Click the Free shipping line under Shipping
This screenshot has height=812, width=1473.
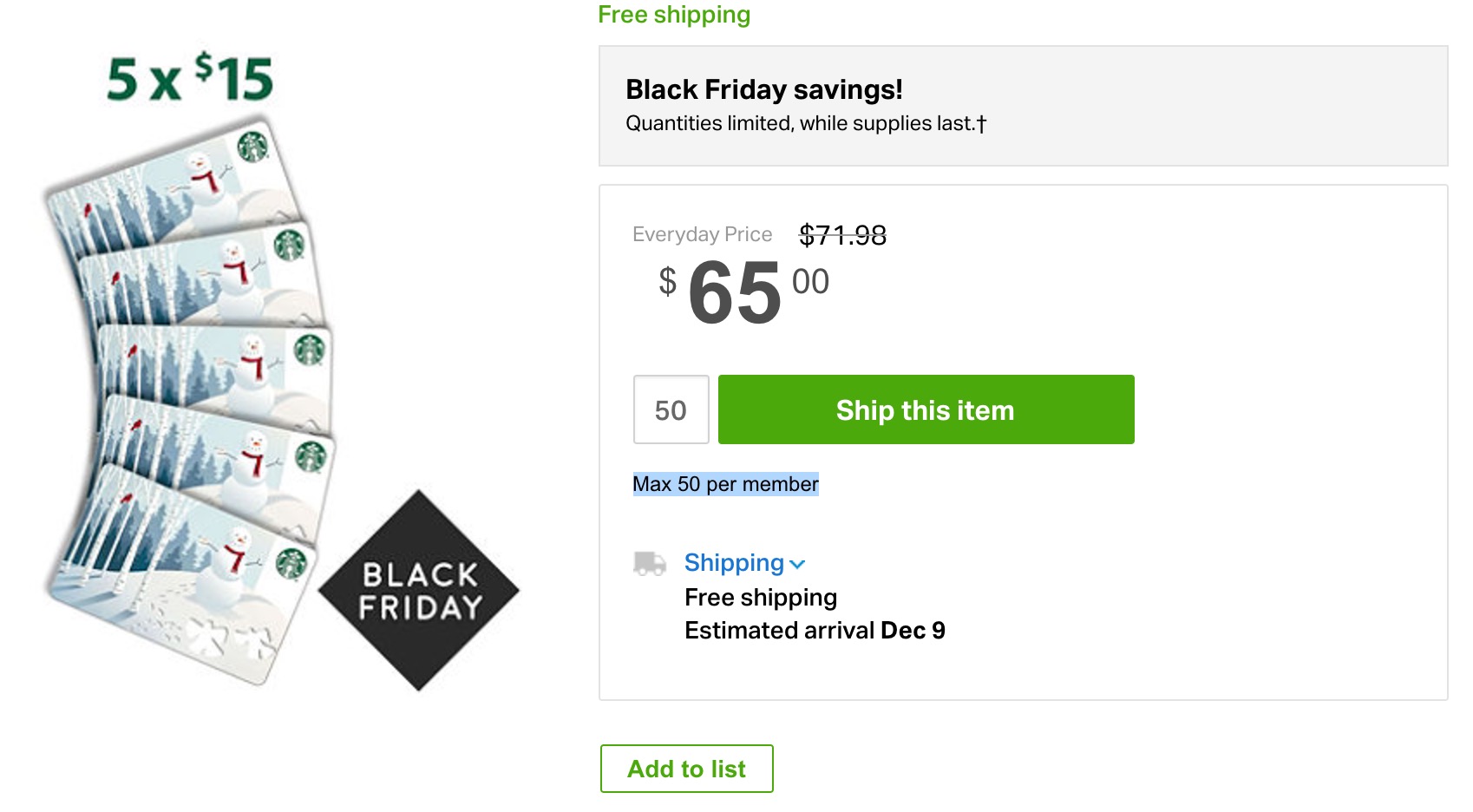point(760,598)
